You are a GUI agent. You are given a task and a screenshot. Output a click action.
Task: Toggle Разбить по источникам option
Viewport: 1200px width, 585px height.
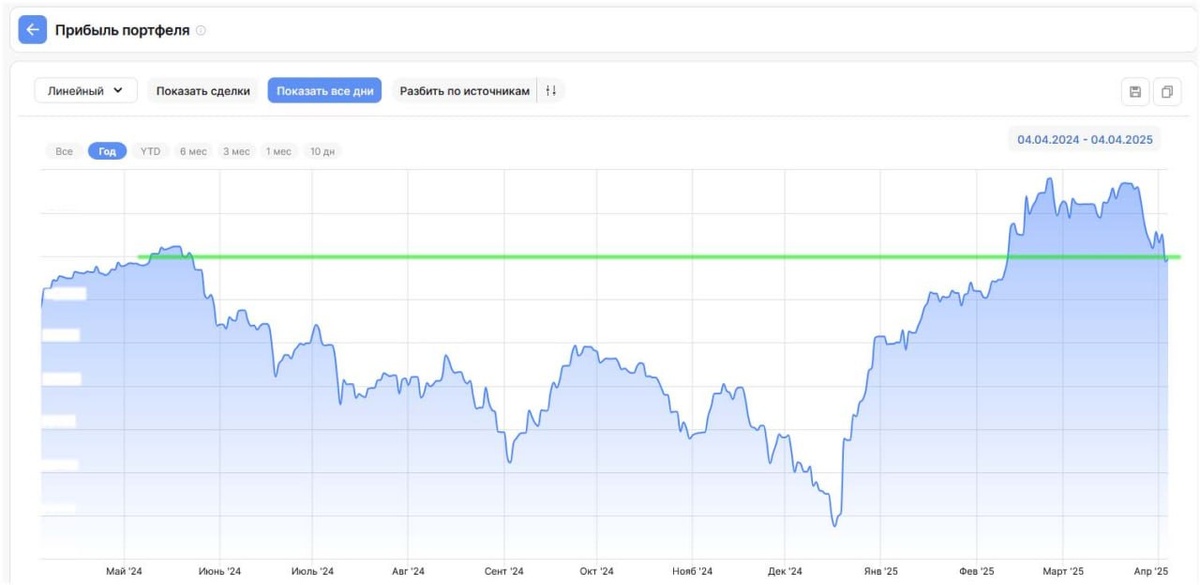pyautogui.click(x=464, y=91)
